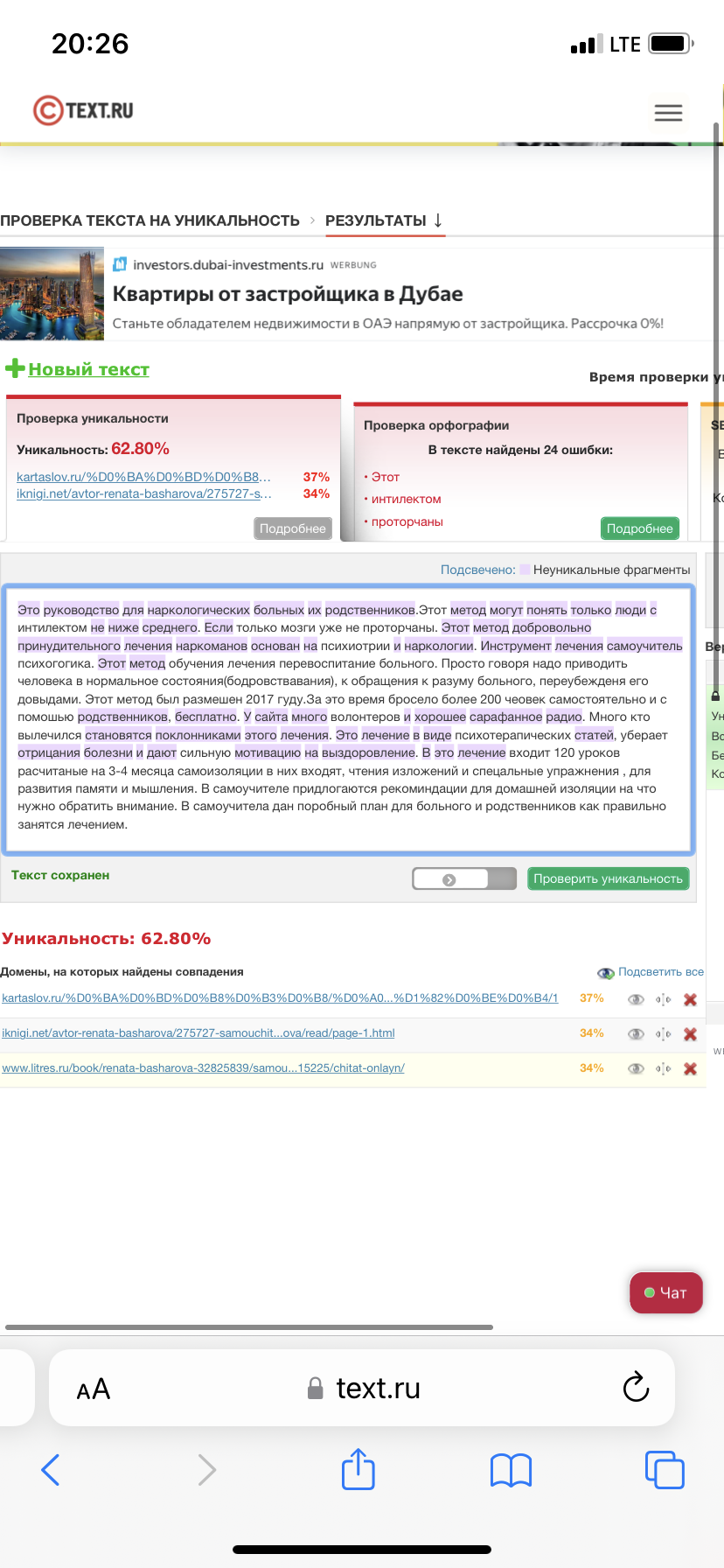Click Подробнее in uniqueness panel
This screenshot has width=724, height=1568.
(293, 528)
